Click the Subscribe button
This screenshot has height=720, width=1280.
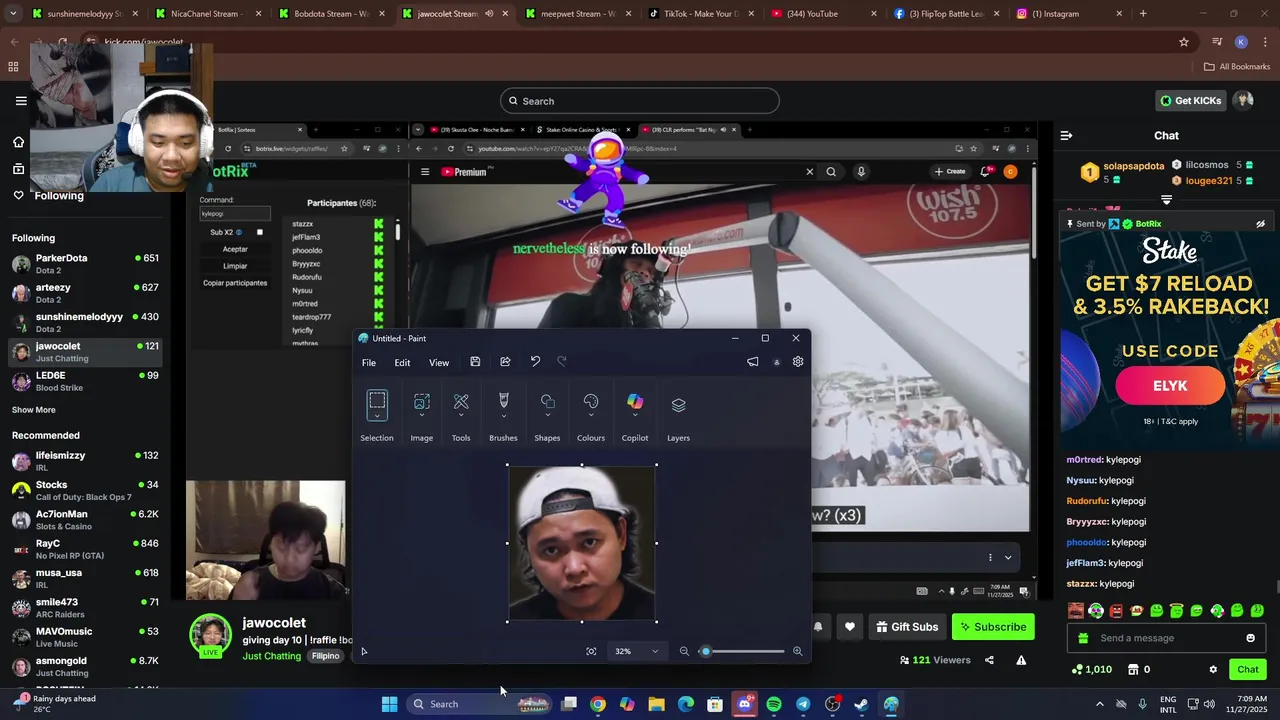tap(993, 627)
